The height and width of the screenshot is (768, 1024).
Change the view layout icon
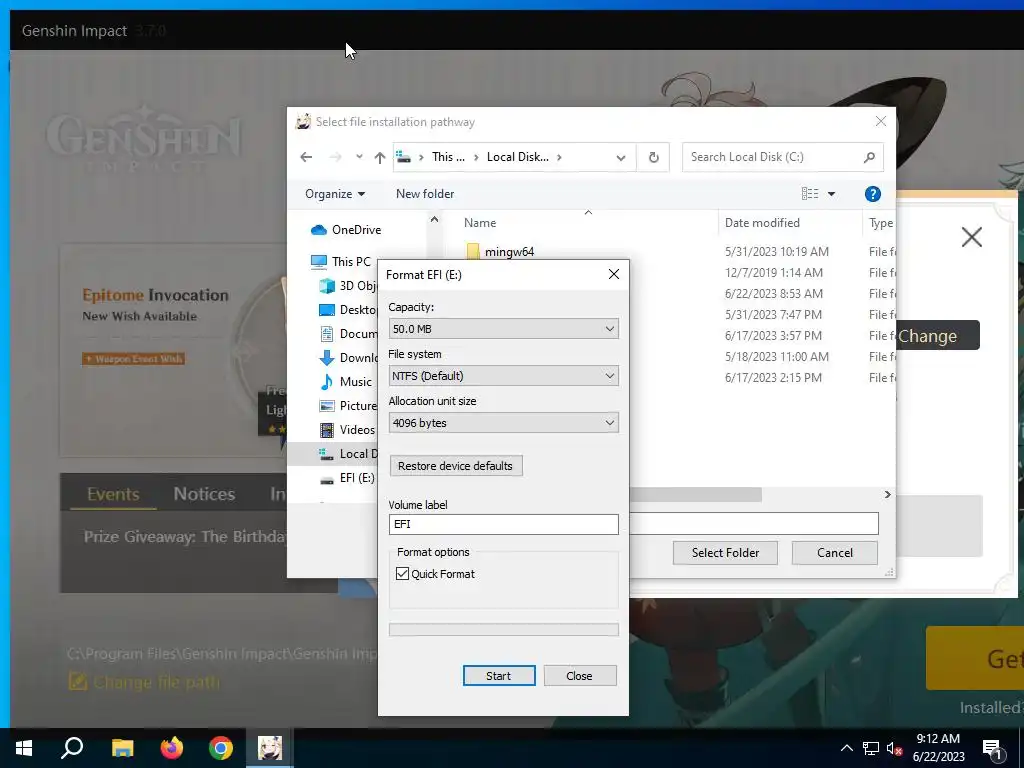810,194
